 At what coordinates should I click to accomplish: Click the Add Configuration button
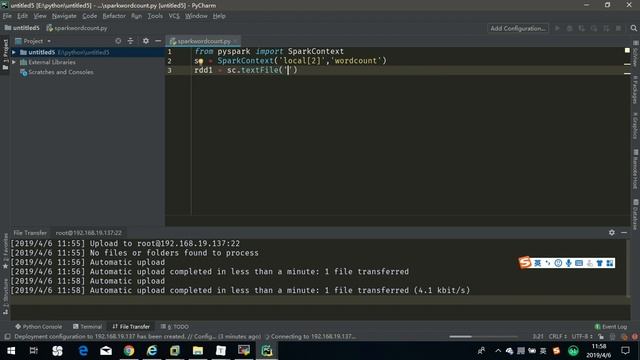[x=518, y=28]
